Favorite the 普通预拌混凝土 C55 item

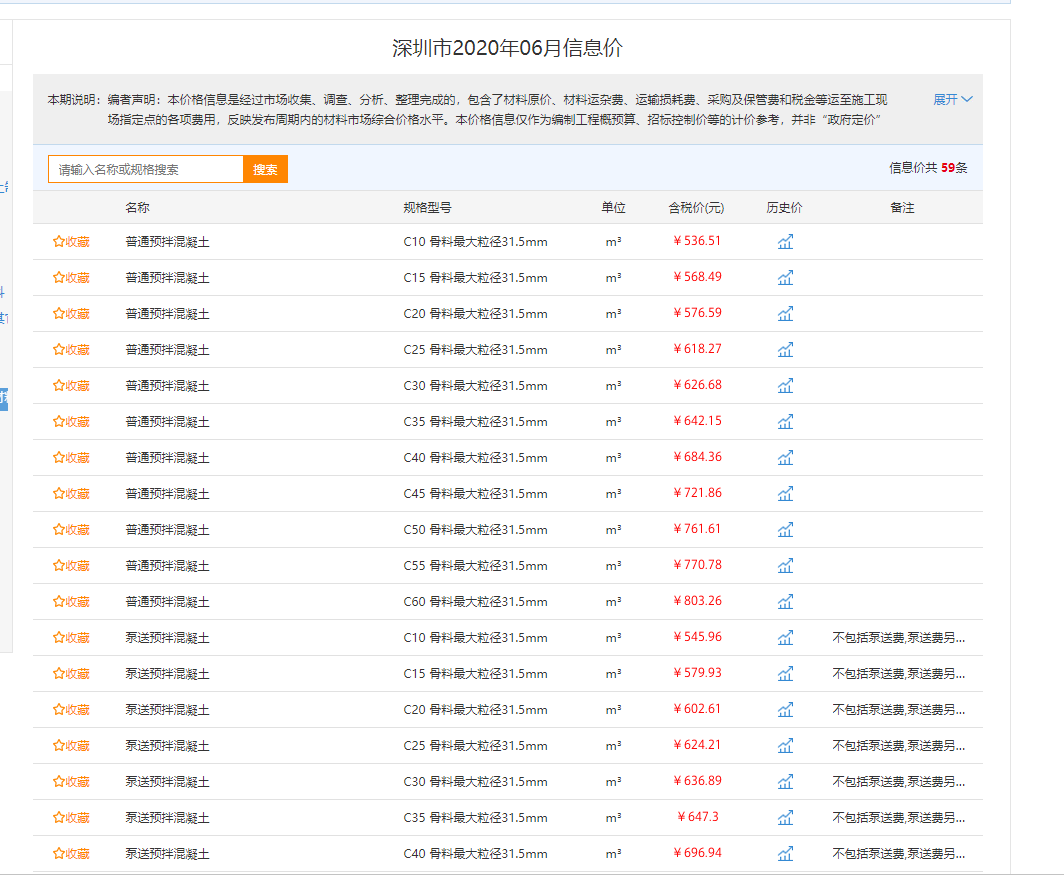(x=71, y=565)
